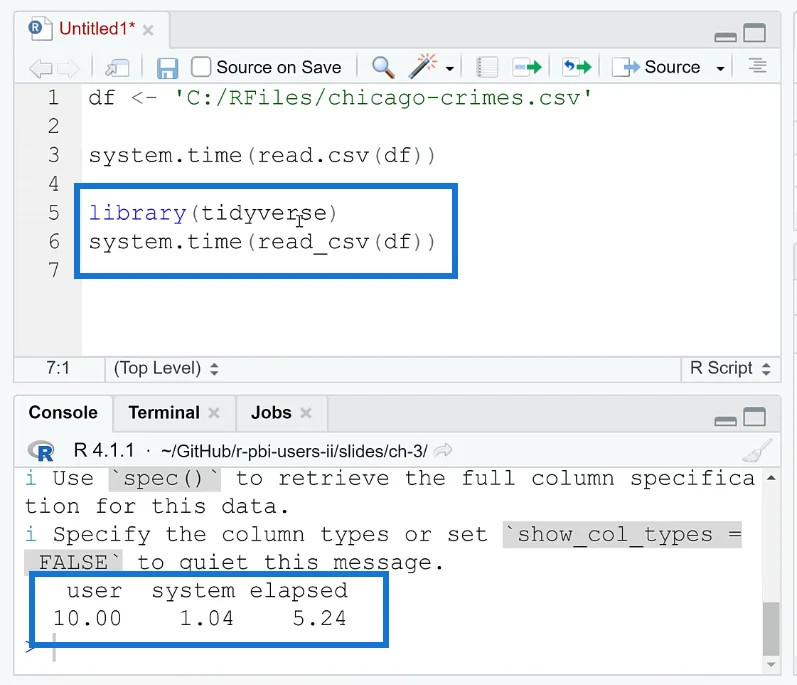This screenshot has width=797, height=685.
Task: Switch to the Terminal tab
Action: coord(164,413)
